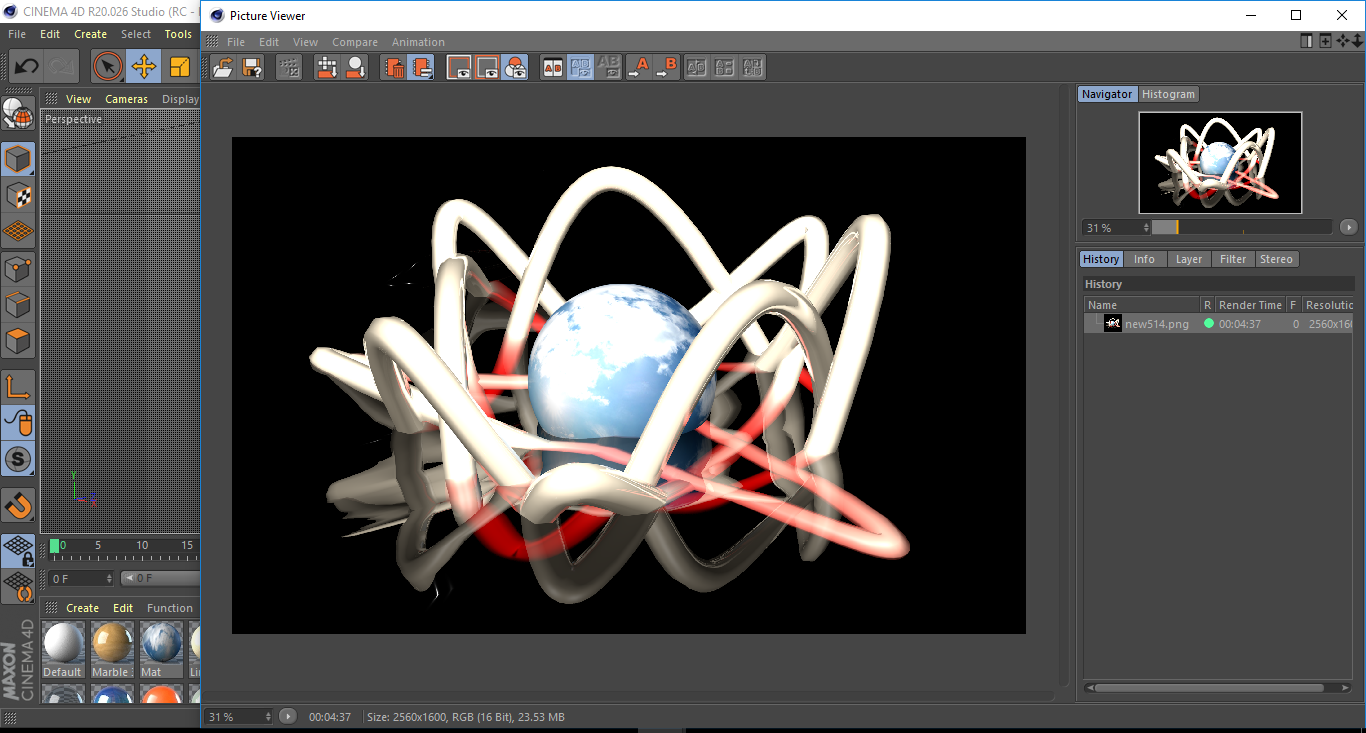This screenshot has height=733, width=1366.
Task: Toggle the second frame-with-eye display icon
Action: coord(487,68)
